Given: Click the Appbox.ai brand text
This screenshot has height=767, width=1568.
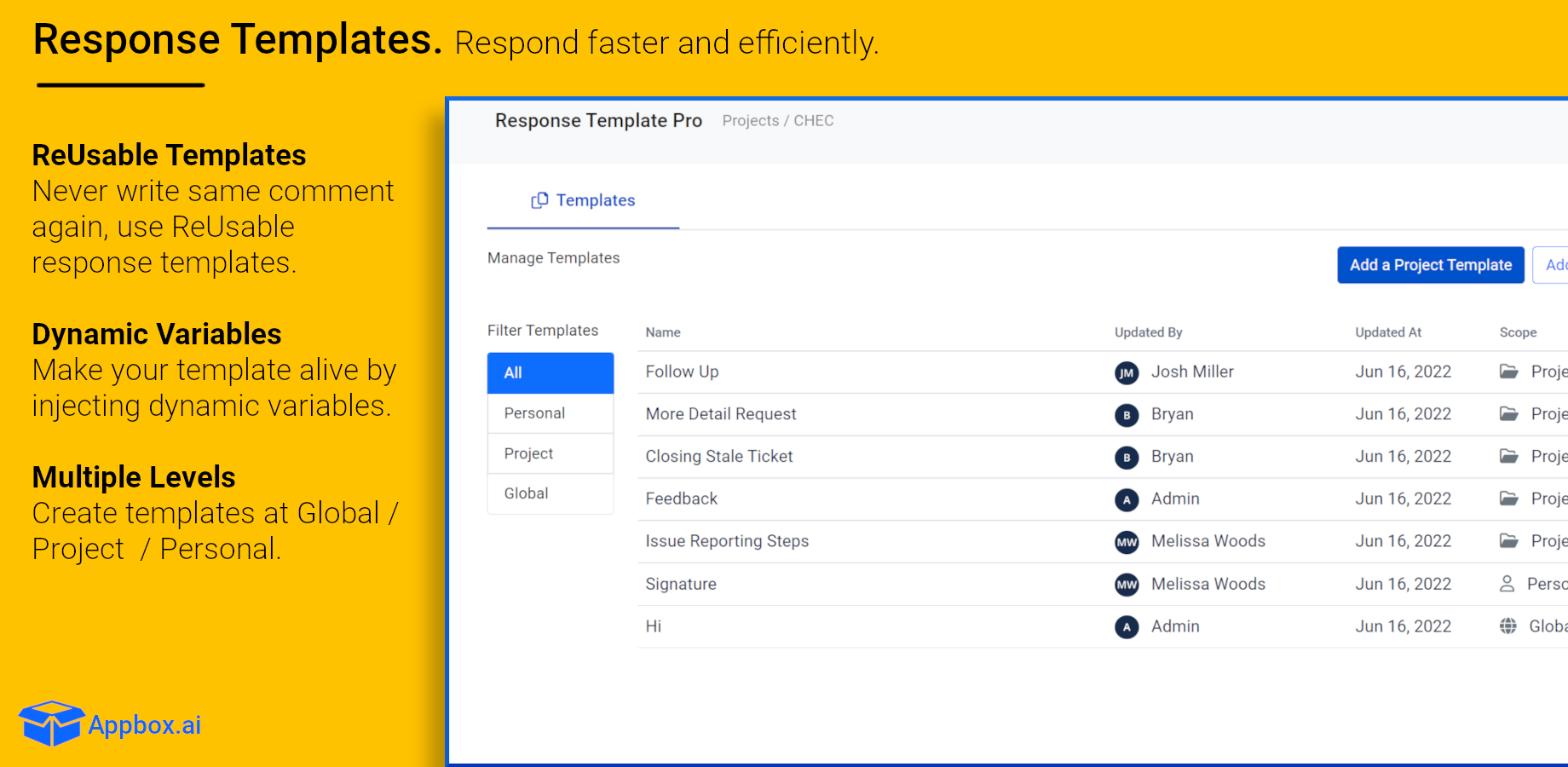Looking at the screenshot, I should [145, 725].
